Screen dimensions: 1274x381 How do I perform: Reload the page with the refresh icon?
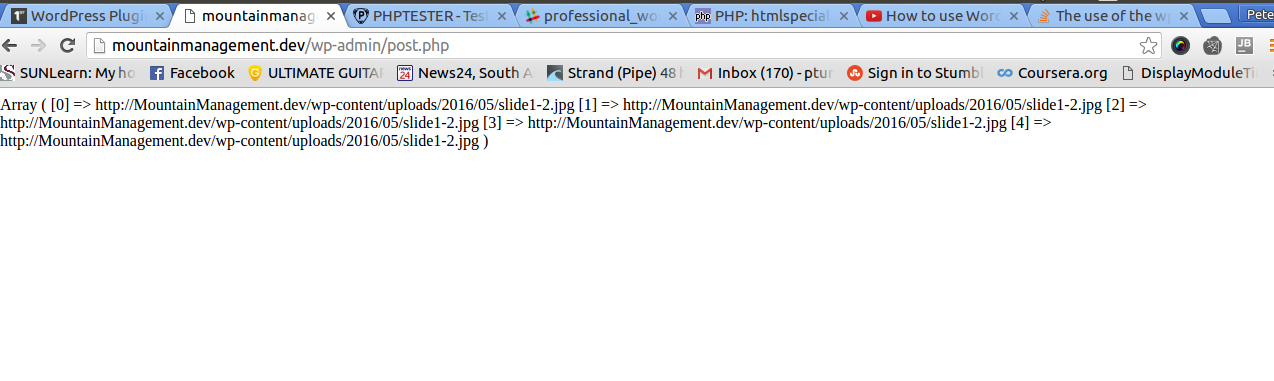point(68,46)
